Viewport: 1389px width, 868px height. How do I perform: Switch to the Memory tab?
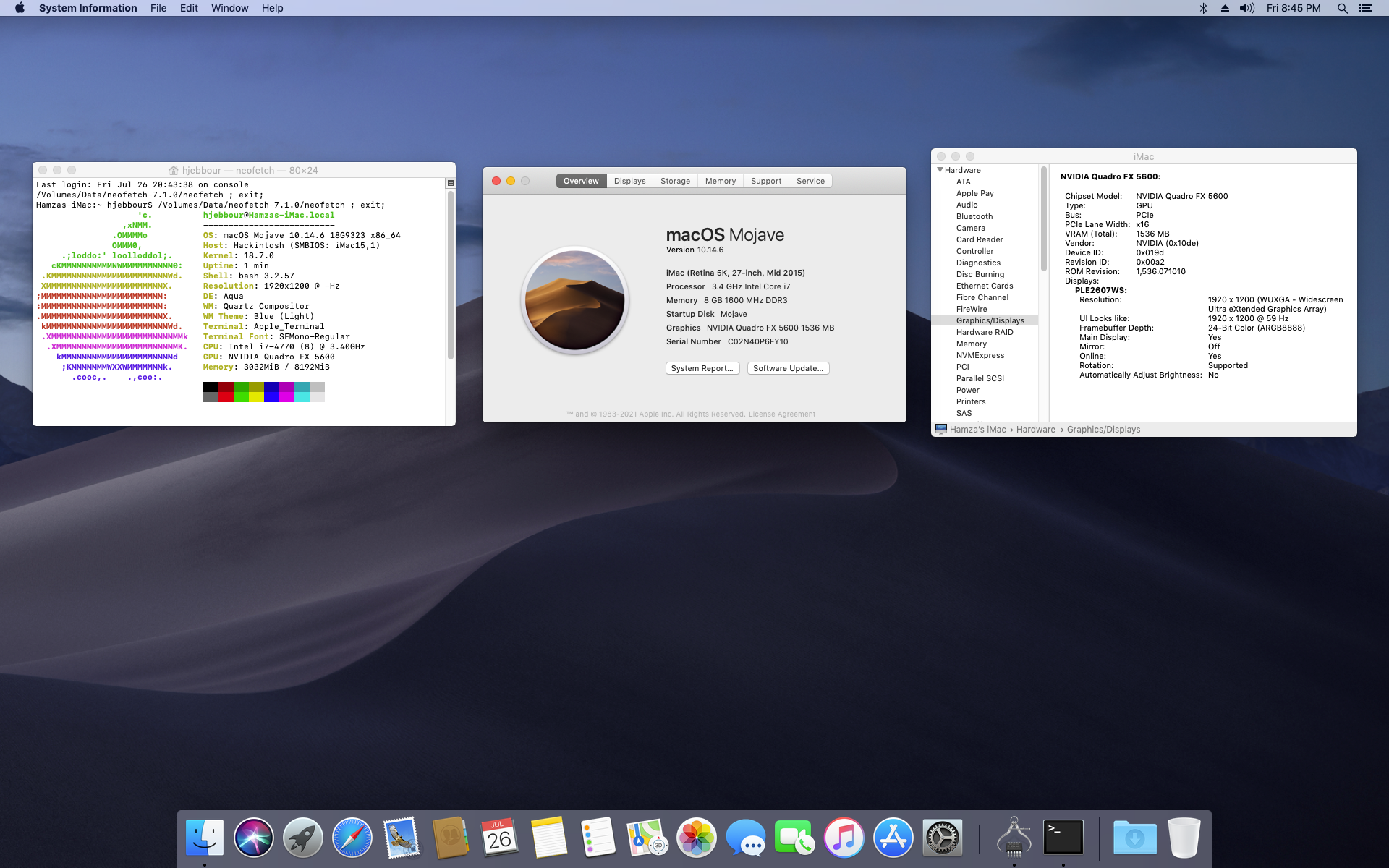721,181
